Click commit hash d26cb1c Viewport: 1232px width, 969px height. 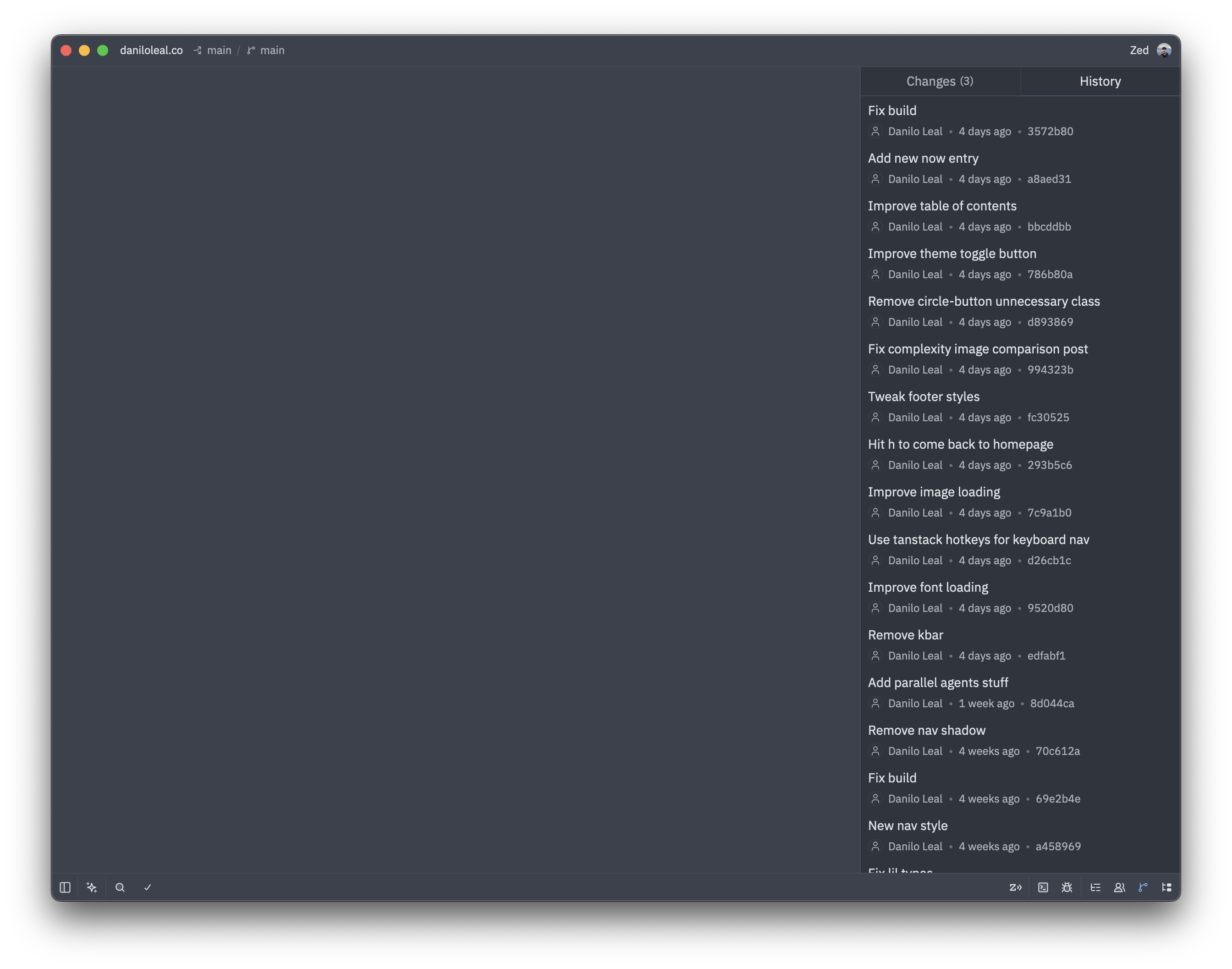tap(1049, 561)
